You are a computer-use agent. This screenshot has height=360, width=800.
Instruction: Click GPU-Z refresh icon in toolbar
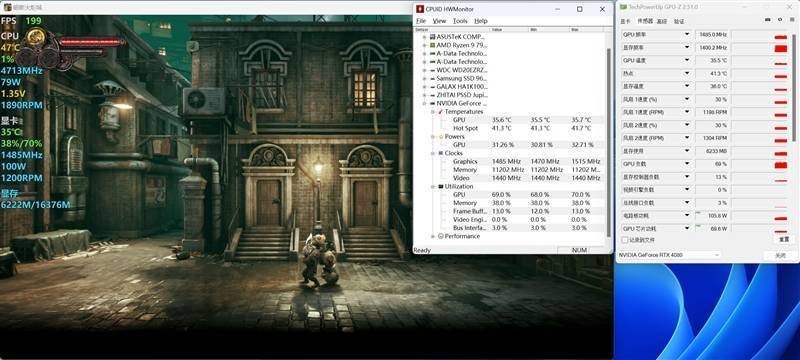pyautogui.click(x=780, y=19)
